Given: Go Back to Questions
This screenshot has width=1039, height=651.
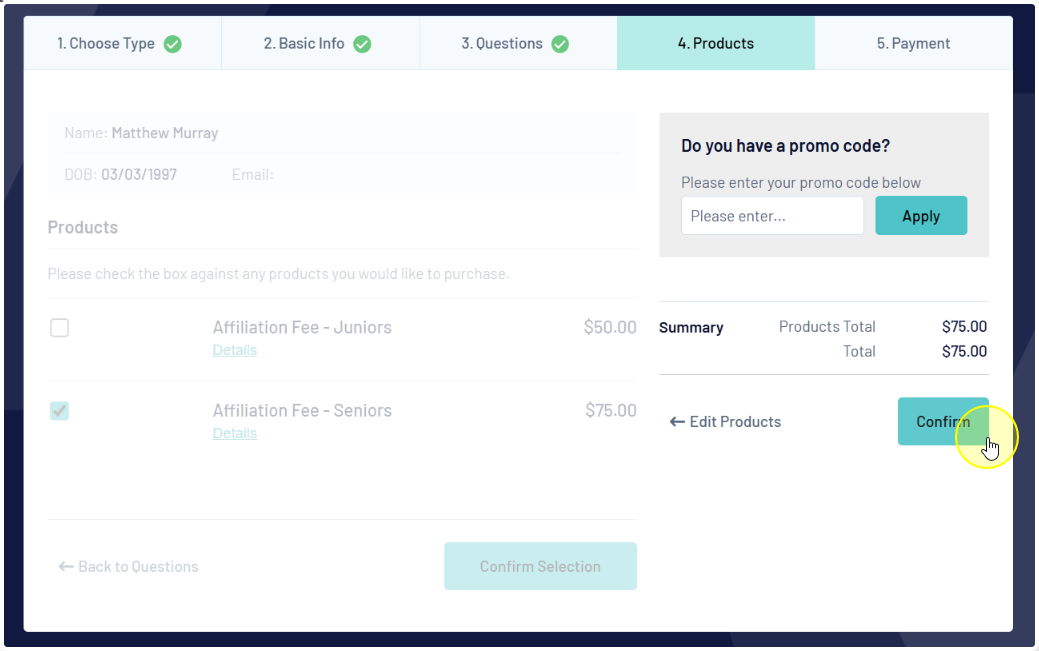Looking at the screenshot, I should coord(129,566).
